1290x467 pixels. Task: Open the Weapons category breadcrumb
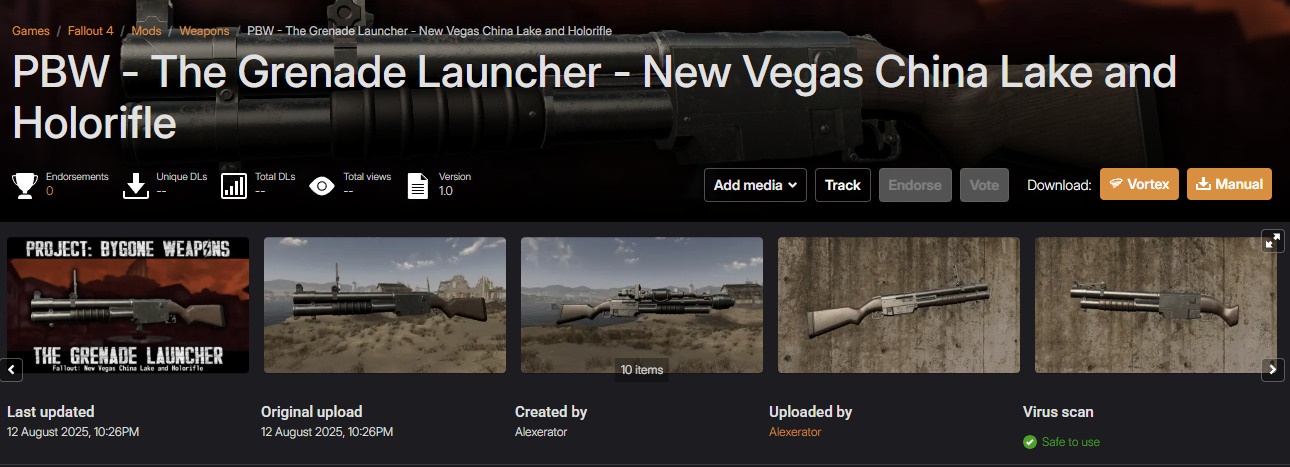pyautogui.click(x=204, y=31)
